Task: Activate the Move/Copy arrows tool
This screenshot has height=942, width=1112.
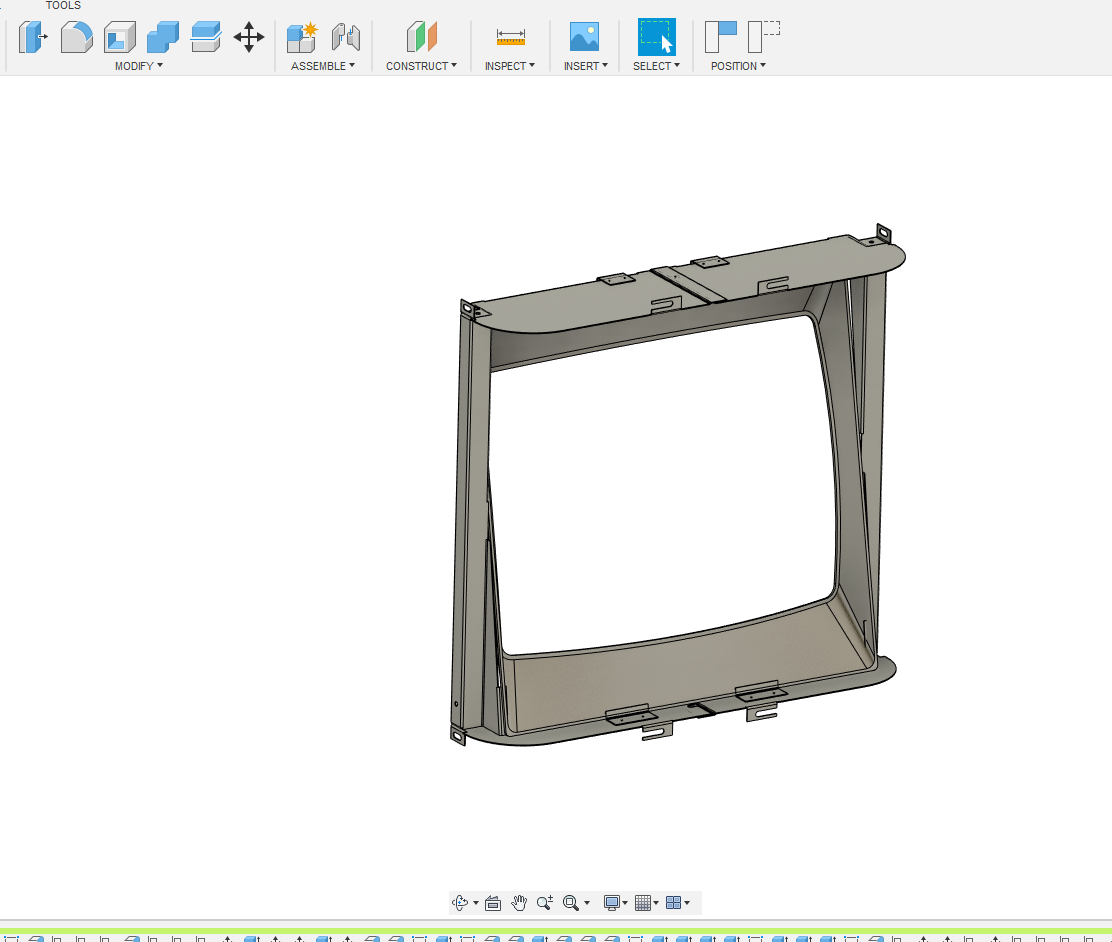Action: click(x=249, y=37)
